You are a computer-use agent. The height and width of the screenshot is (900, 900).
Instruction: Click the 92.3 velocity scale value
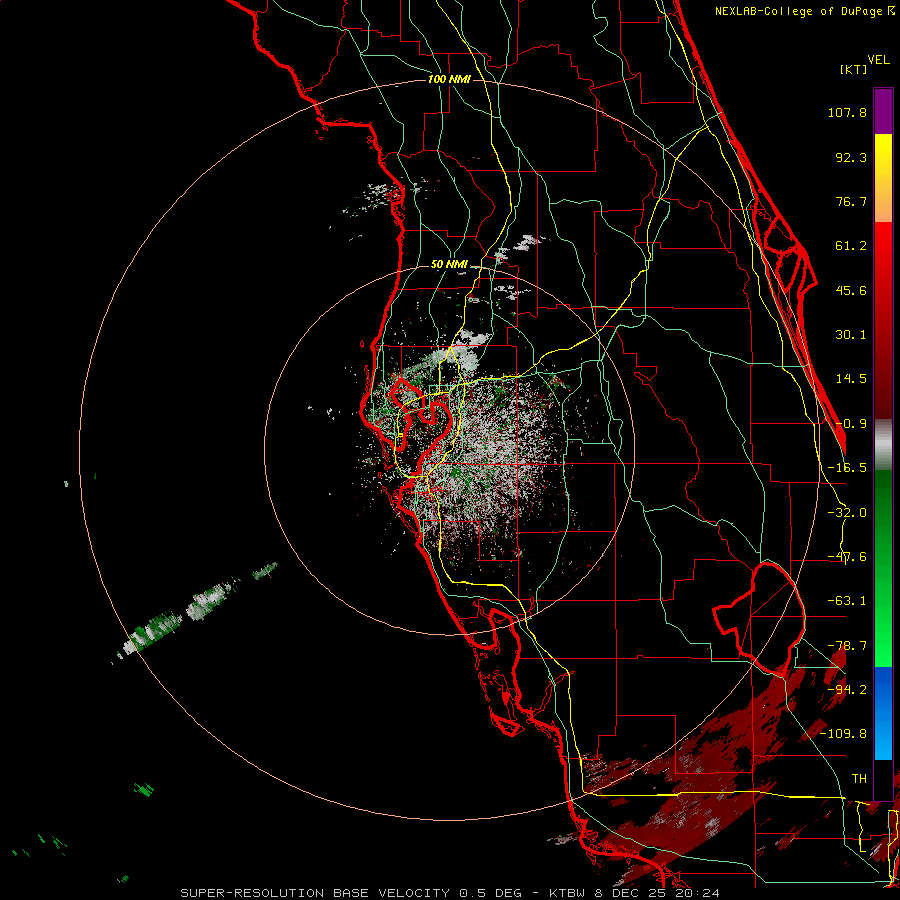(851, 157)
